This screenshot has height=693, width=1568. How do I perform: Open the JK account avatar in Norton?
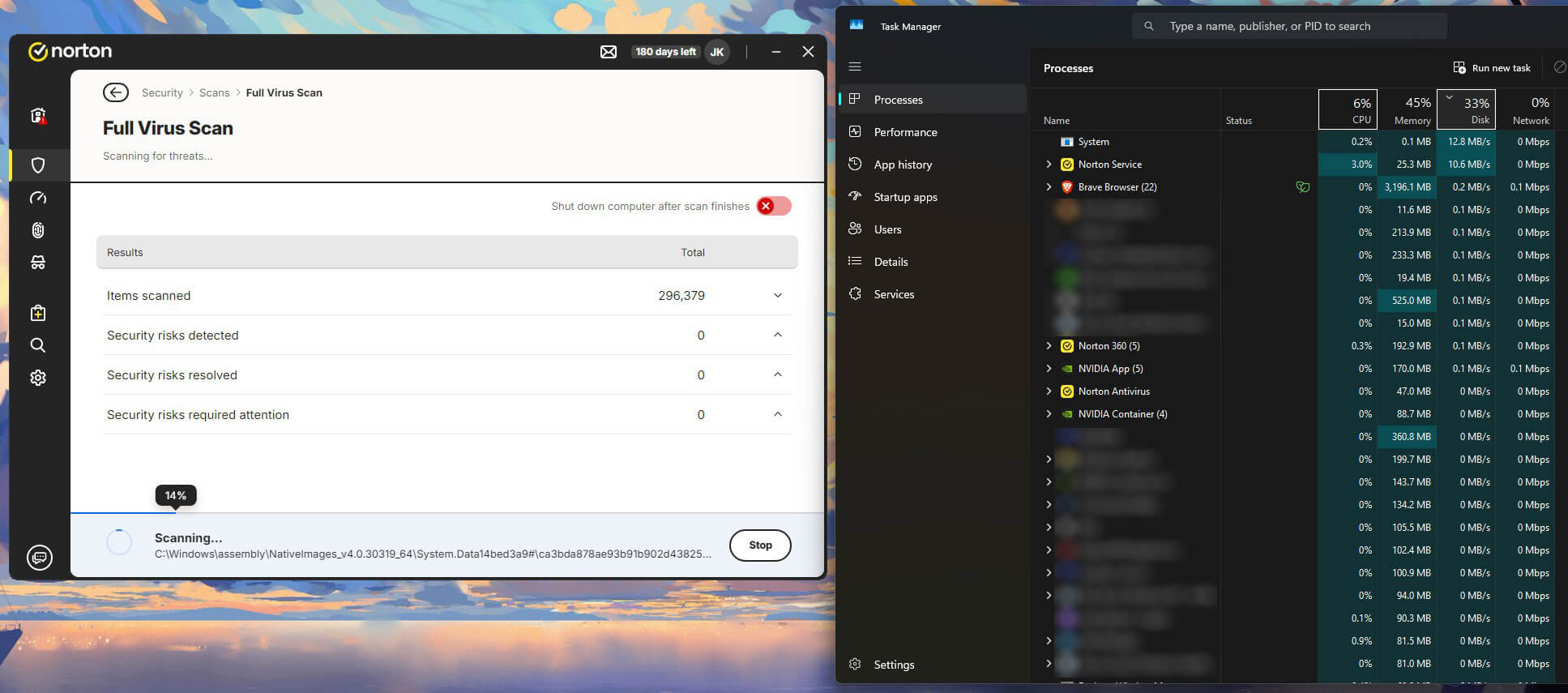717,52
